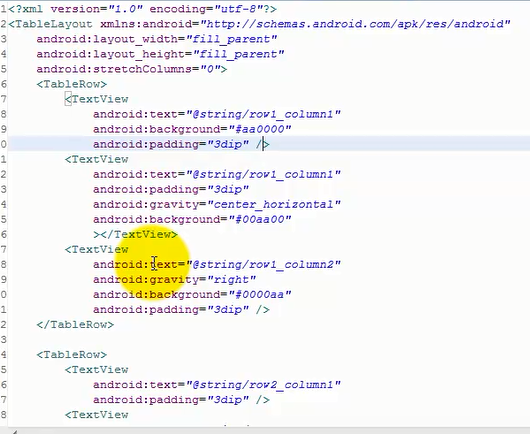Click the closing </TextView> tag
This screenshot has height=434, width=530.
(139, 234)
